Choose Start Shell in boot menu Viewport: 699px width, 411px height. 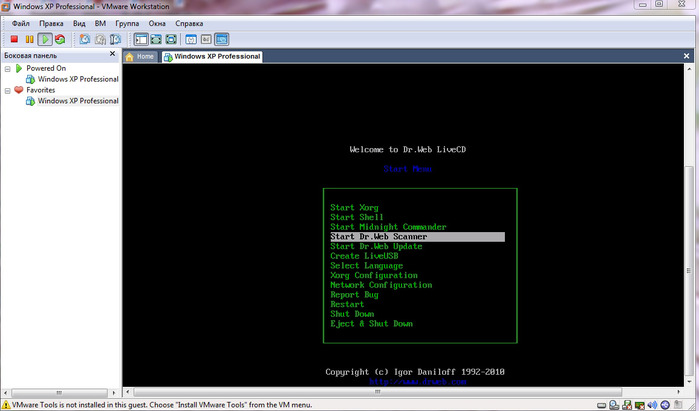357,217
